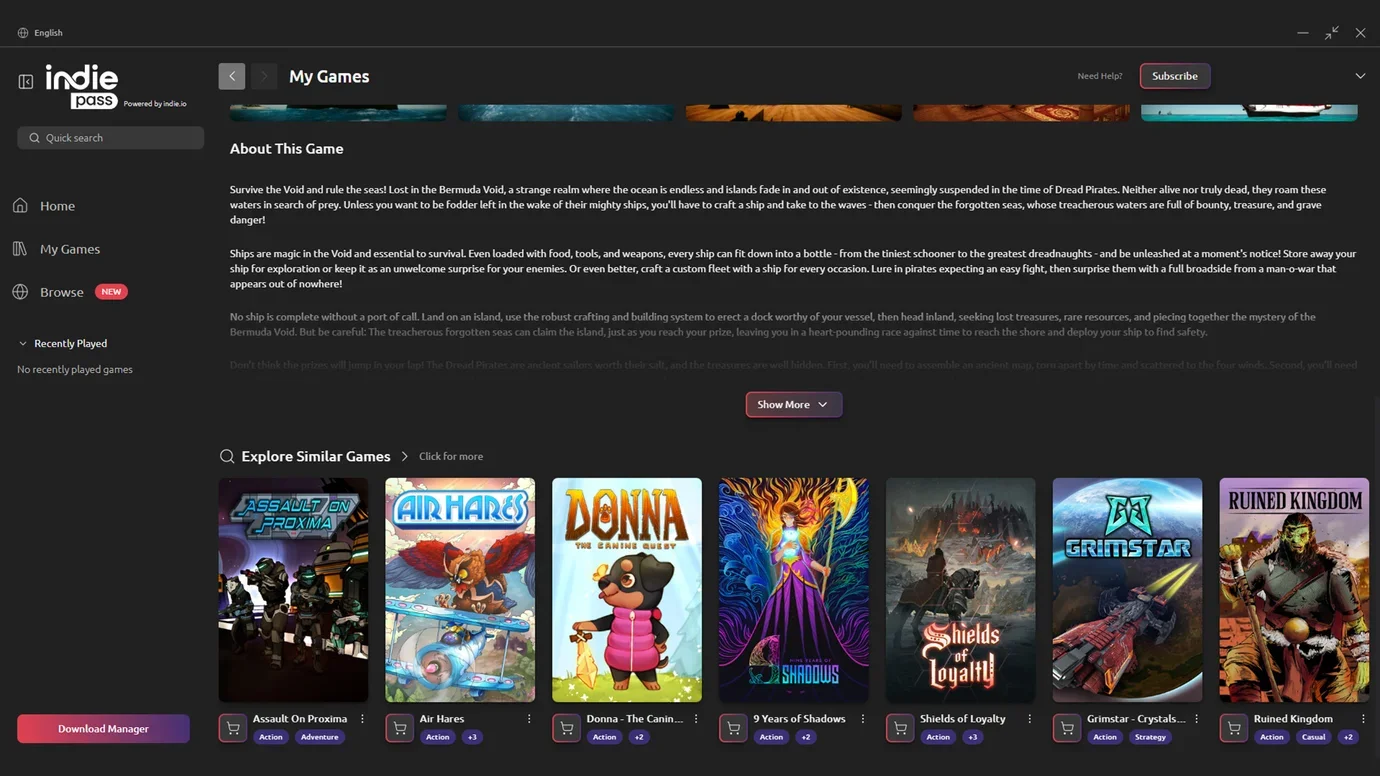Collapse the sidebar with the panel icon
Screen dimensions: 1380x776
pyautogui.click(x=26, y=82)
